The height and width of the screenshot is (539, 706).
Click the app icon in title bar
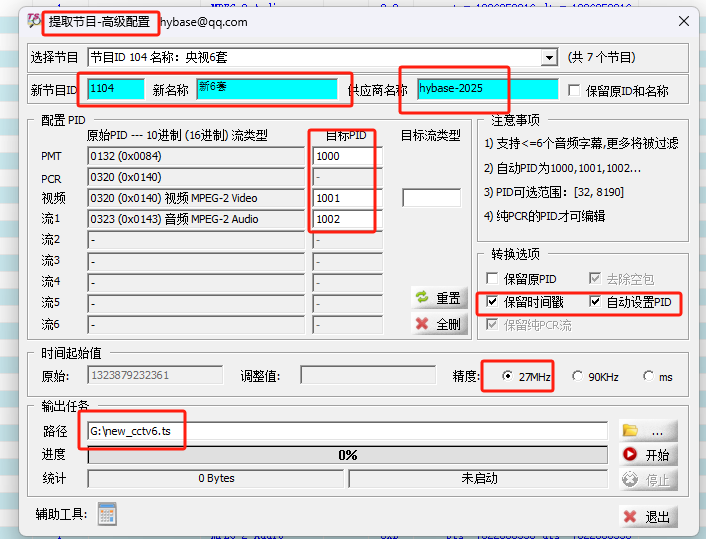35,21
